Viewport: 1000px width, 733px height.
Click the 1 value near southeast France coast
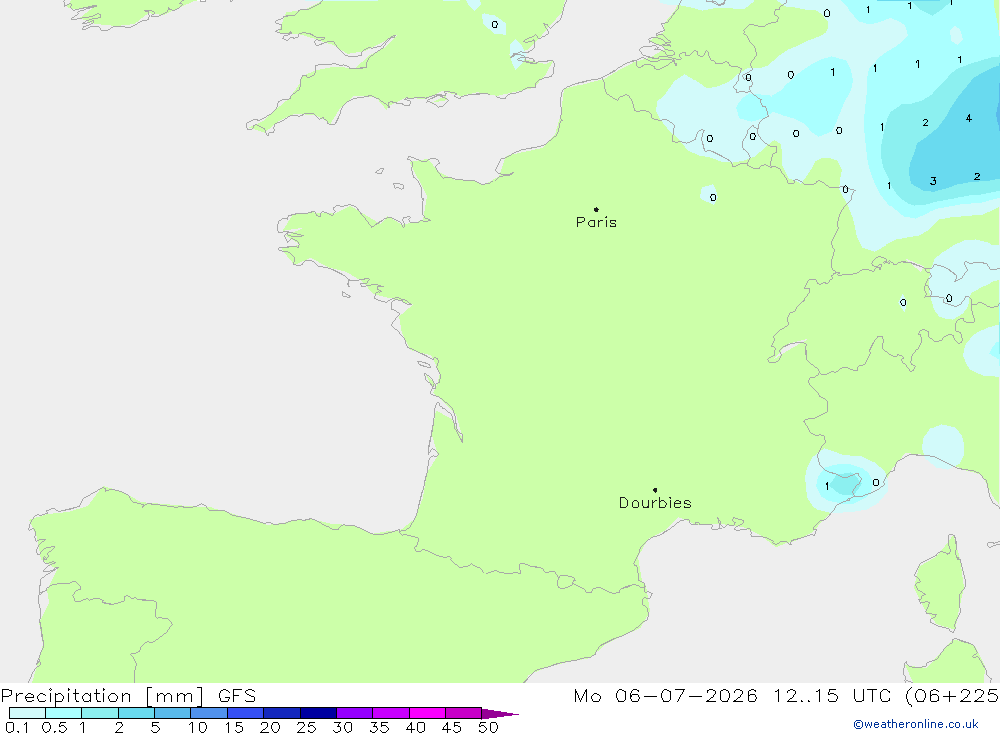827,486
